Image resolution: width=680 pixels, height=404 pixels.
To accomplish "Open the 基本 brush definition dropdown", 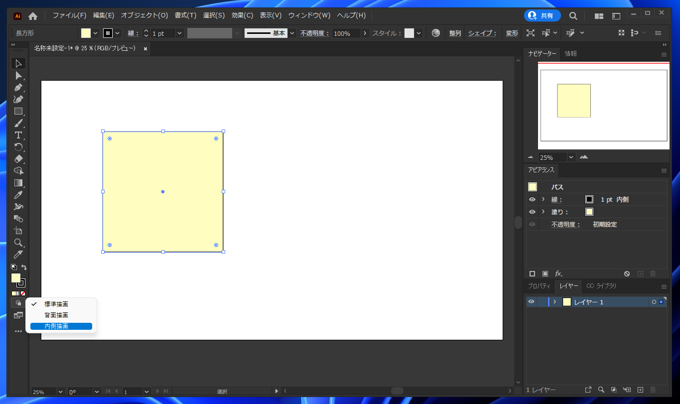I will pyautogui.click(x=292, y=33).
